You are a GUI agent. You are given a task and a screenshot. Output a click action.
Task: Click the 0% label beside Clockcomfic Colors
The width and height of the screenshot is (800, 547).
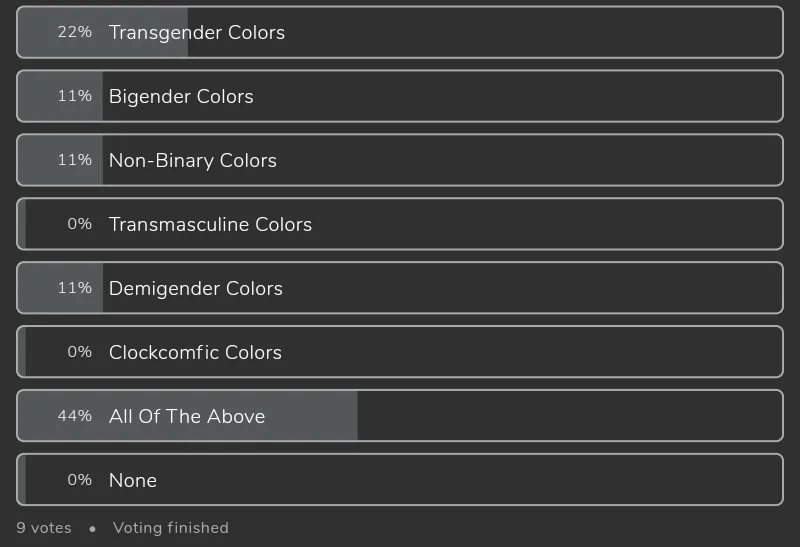pyautogui.click(x=79, y=352)
